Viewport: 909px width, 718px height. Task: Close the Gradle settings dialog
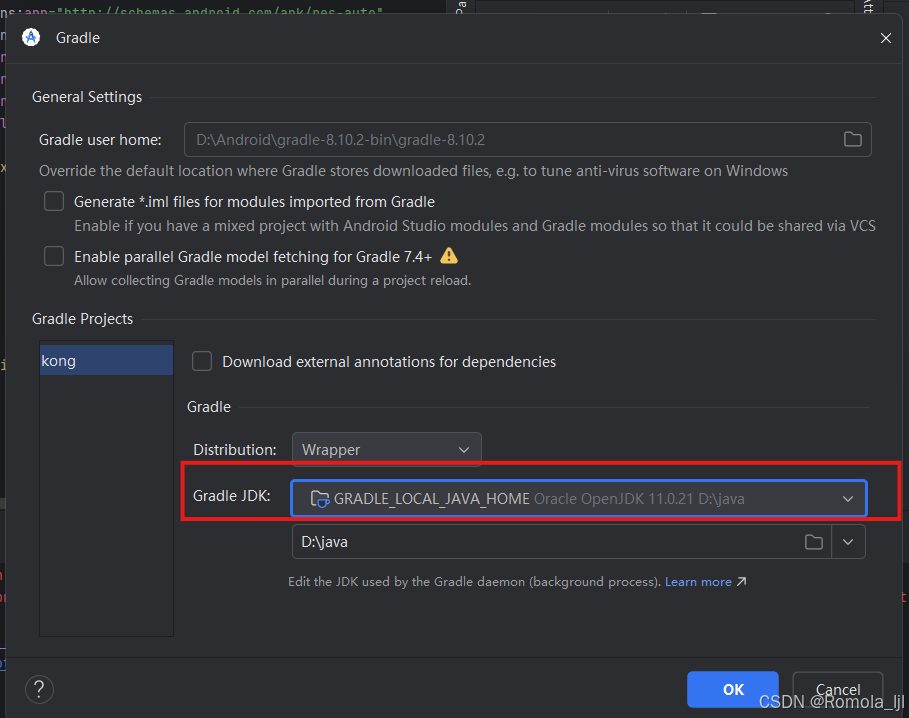tap(885, 37)
